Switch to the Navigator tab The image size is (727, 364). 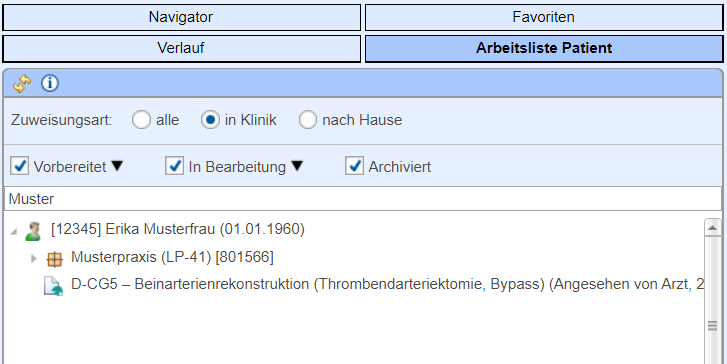181,18
